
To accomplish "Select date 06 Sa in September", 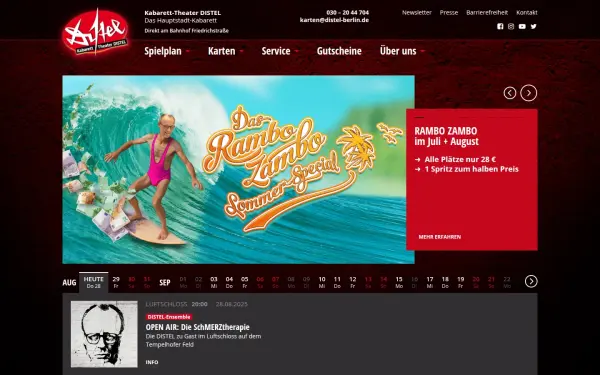I will (260, 282).
